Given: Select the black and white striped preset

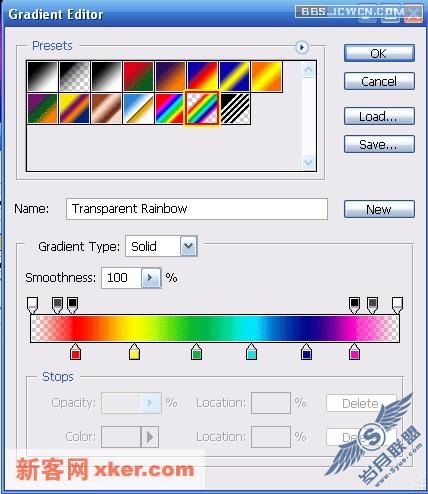Looking at the screenshot, I should click(235, 108).
